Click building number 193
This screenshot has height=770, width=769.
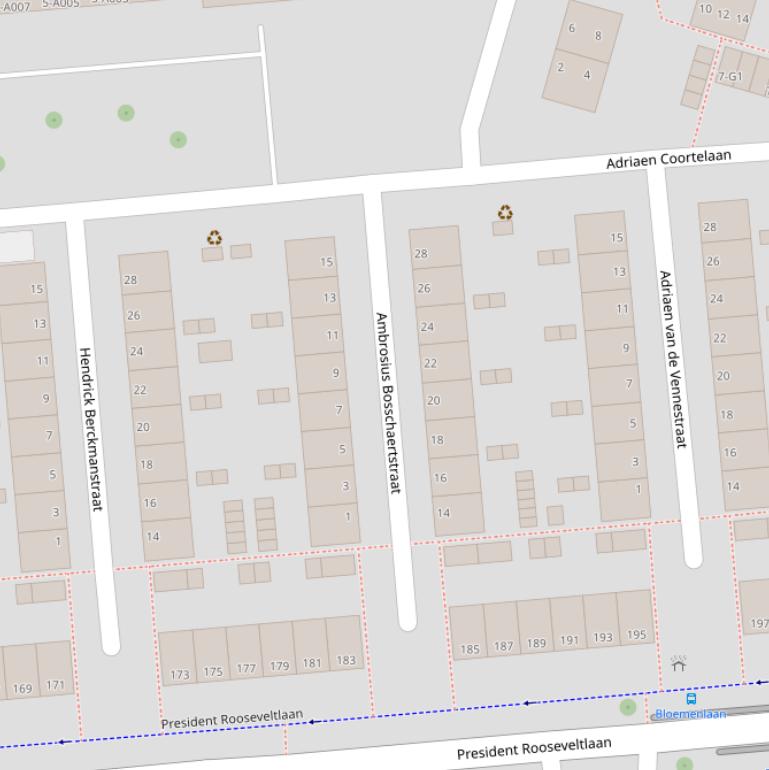[x=603, y=637]
